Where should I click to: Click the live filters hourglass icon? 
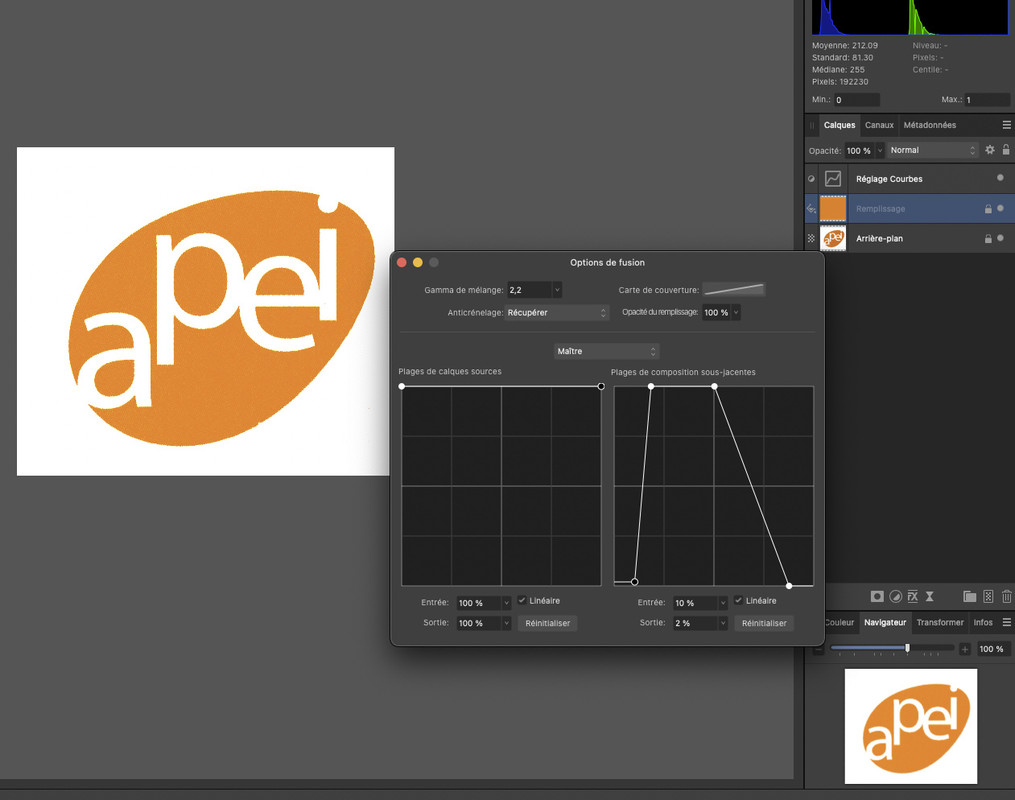pyautogui.click(x=930, y=596)
